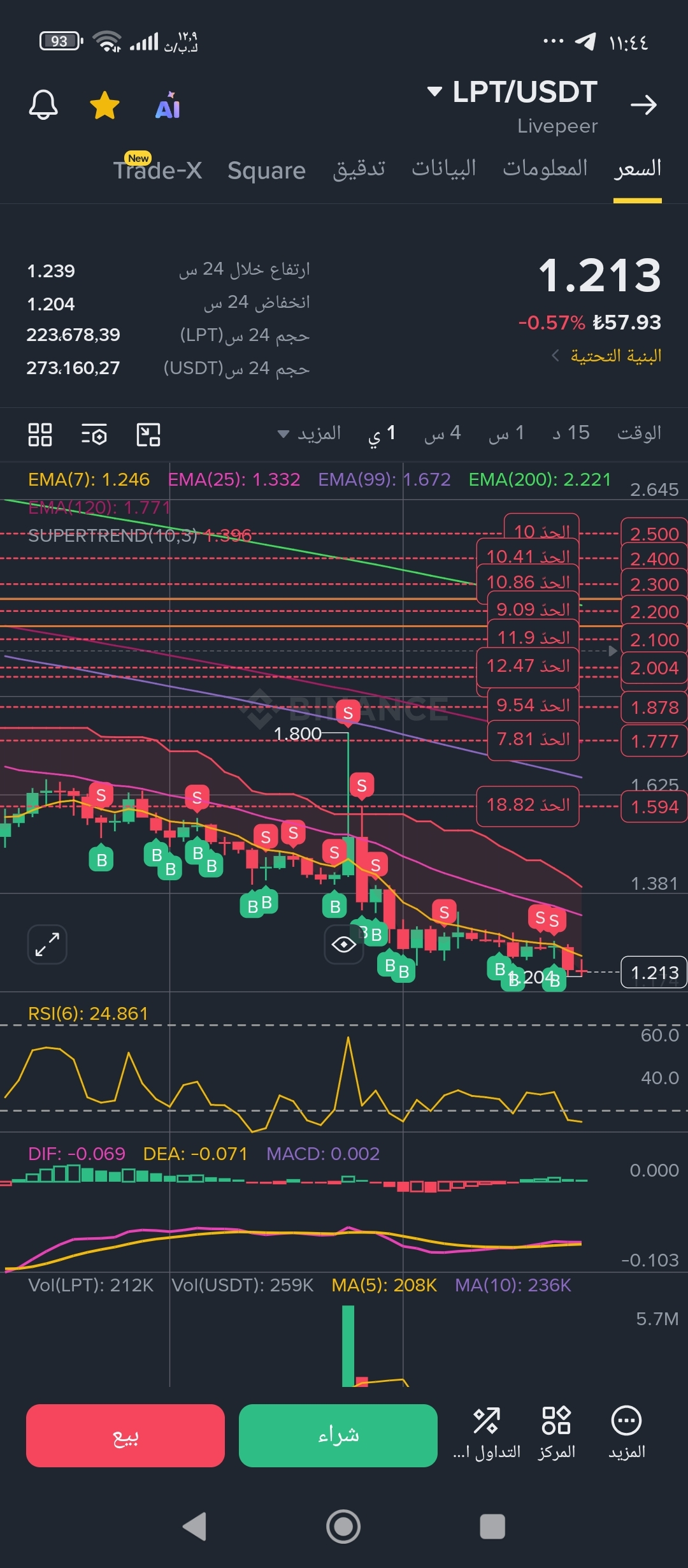Screen dimensions: 688x1568
Task: Tap the fullscreen expand arrows on chart
Action: (x=47, y=944)
